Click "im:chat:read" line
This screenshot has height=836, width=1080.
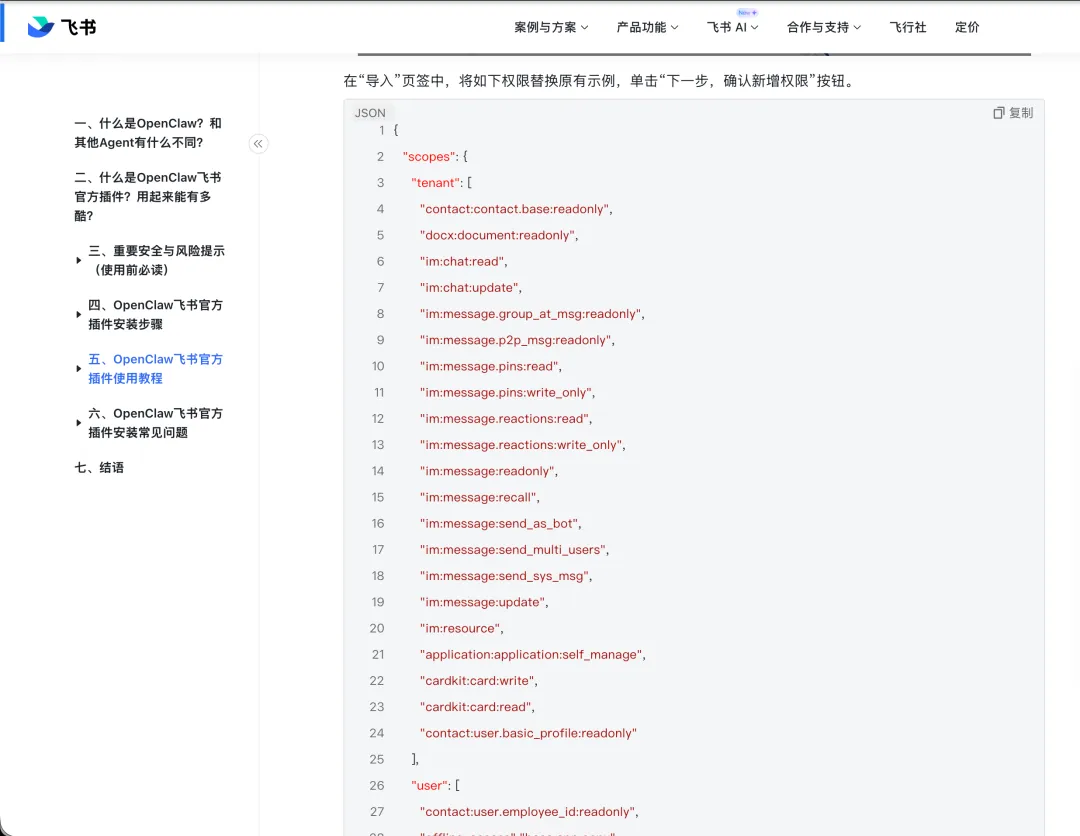click(x=464, y=261)
